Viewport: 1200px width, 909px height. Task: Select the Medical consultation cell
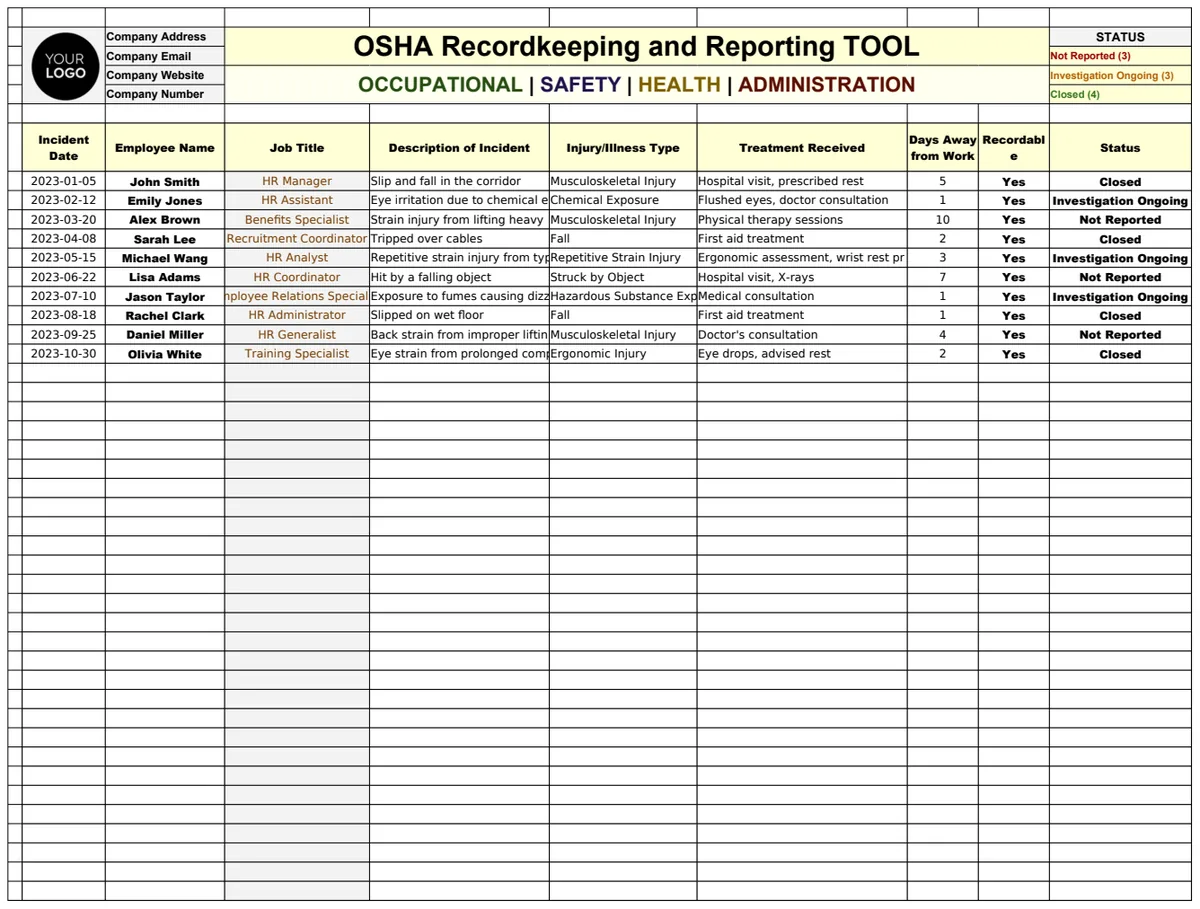[802, 296]
